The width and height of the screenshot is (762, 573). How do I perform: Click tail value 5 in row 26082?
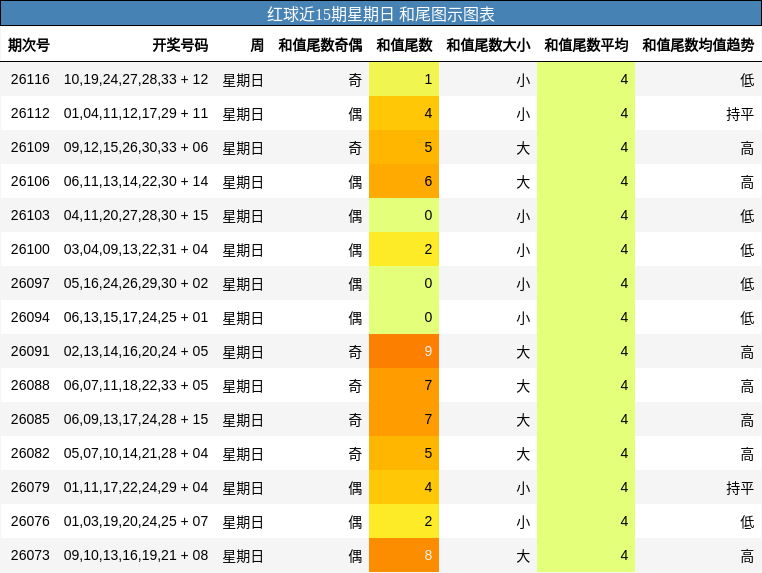click(404, 453)
